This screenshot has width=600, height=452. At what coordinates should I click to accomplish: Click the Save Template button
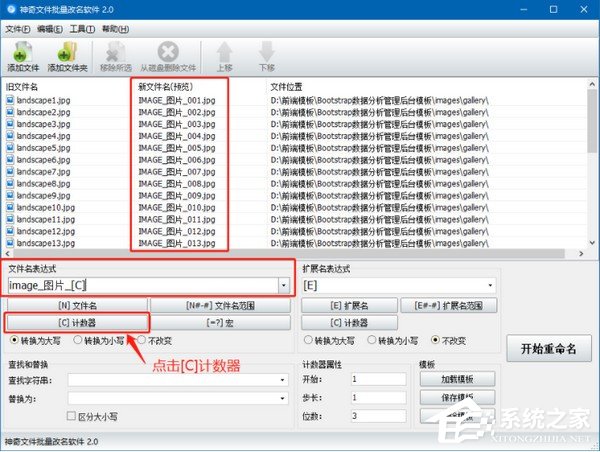coord(457,398)
